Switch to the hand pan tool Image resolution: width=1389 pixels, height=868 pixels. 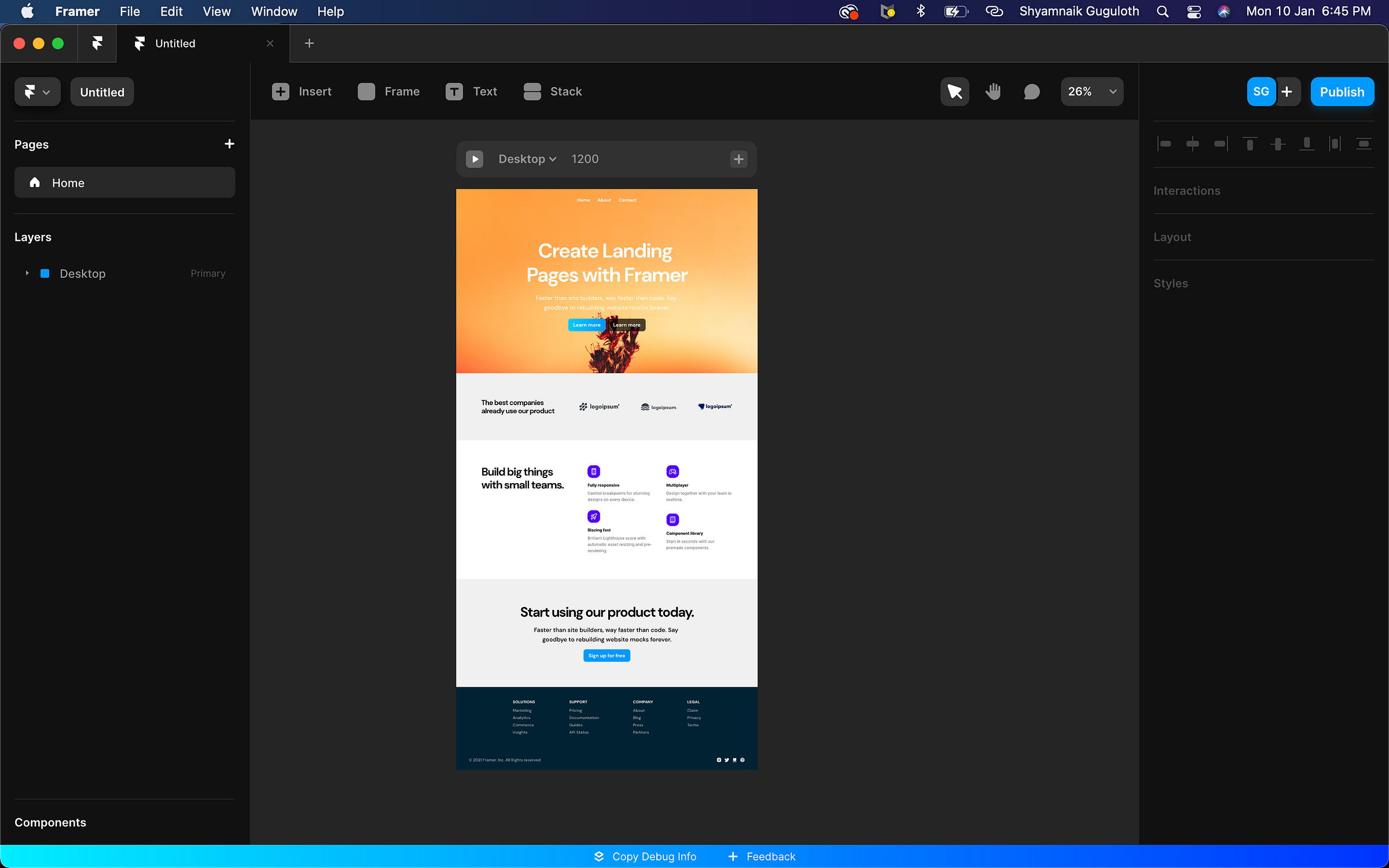point(993,91)
